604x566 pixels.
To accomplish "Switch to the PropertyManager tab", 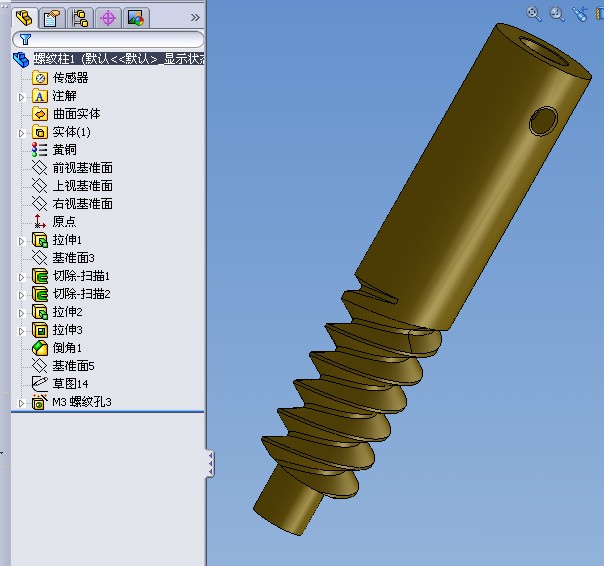I will (52, 18).
